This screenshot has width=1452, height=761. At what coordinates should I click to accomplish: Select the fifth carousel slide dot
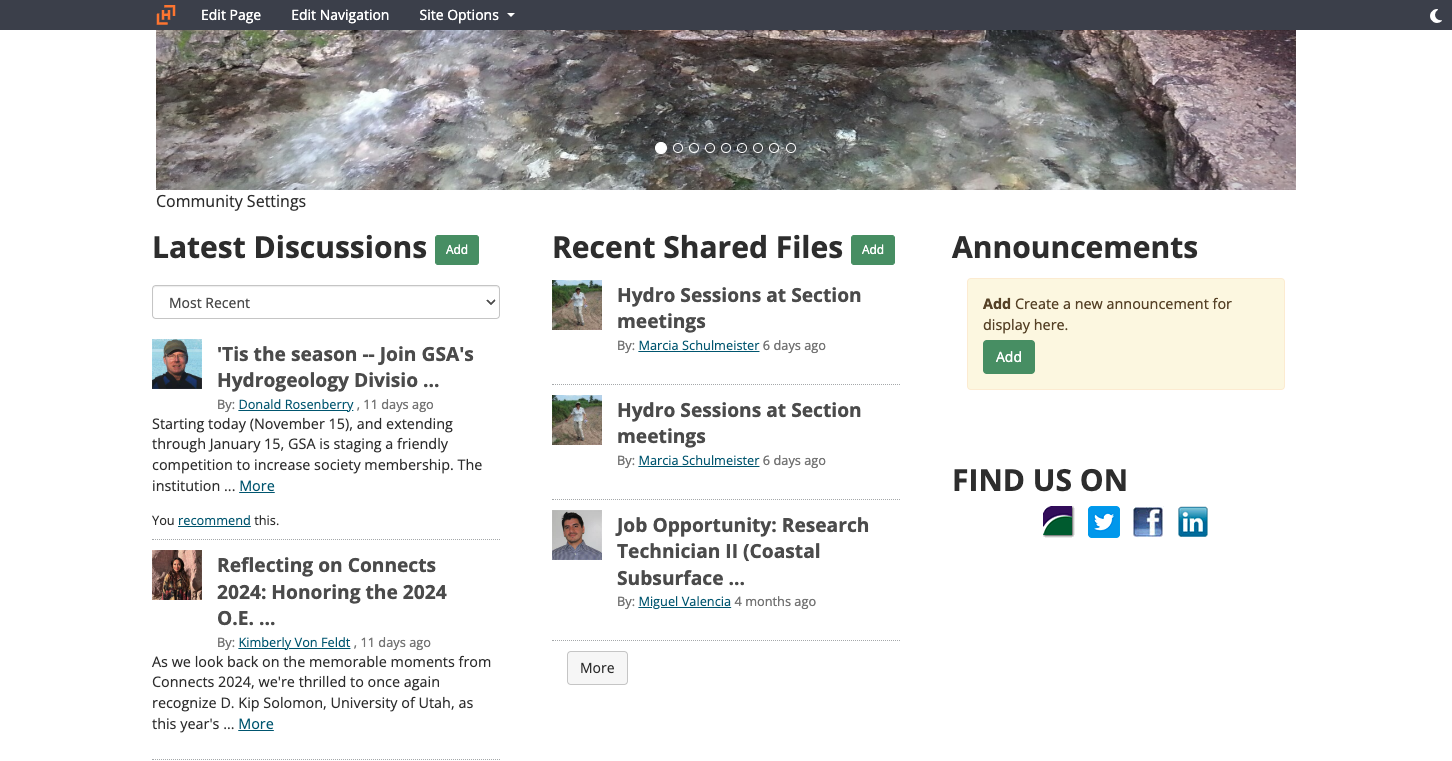pos(726,148)
